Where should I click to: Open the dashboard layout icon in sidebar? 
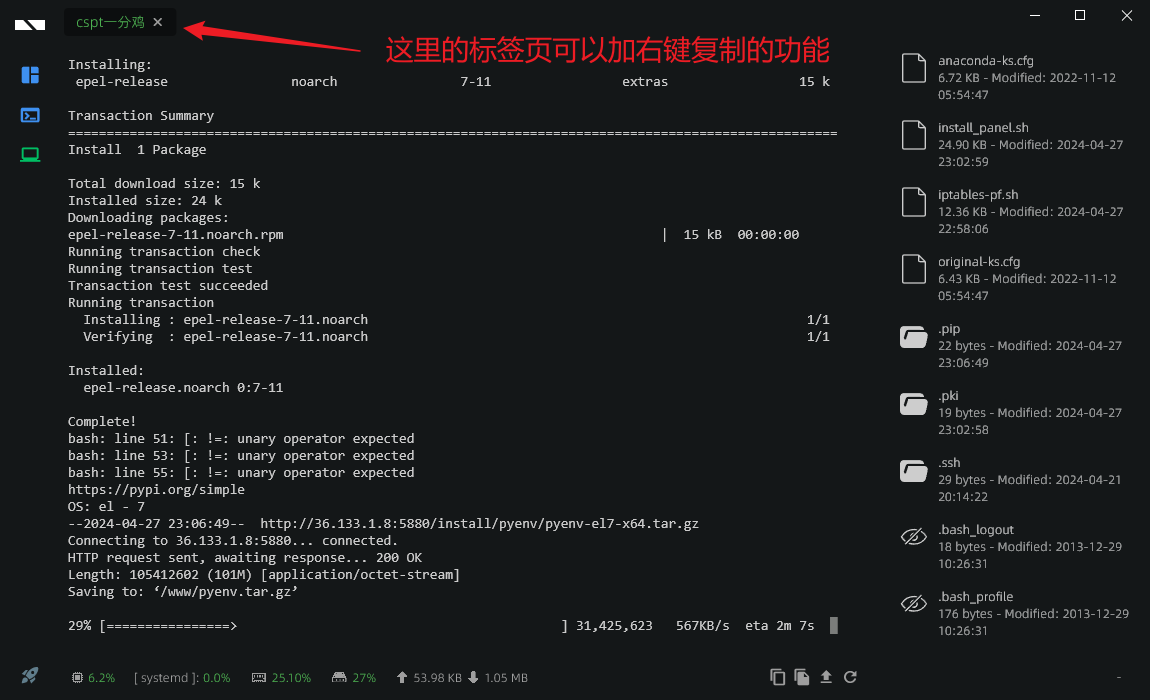click(30, 75)
